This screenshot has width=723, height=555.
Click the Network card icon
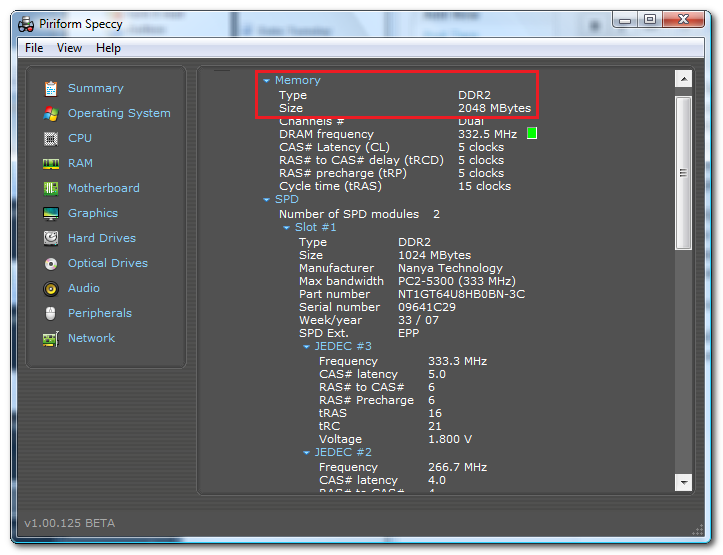point(51,339)
